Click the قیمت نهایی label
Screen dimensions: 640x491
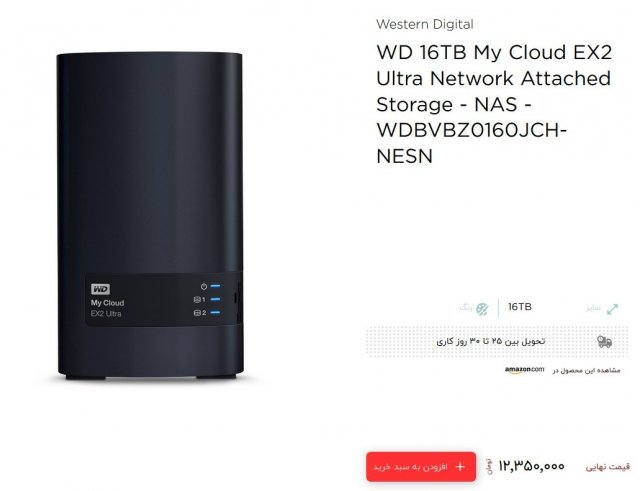608,467
